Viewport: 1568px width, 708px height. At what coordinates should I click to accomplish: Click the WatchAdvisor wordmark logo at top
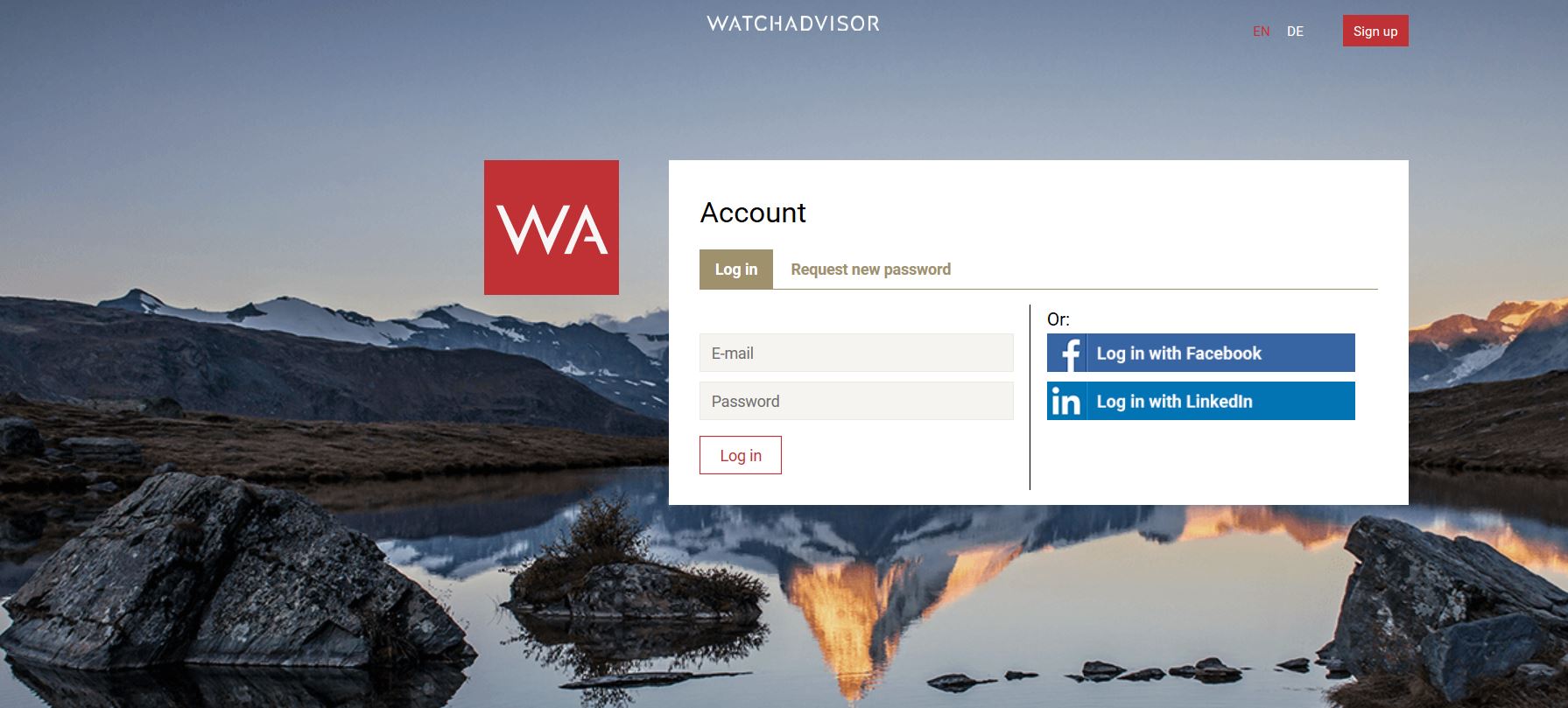[x=793, y=24]
